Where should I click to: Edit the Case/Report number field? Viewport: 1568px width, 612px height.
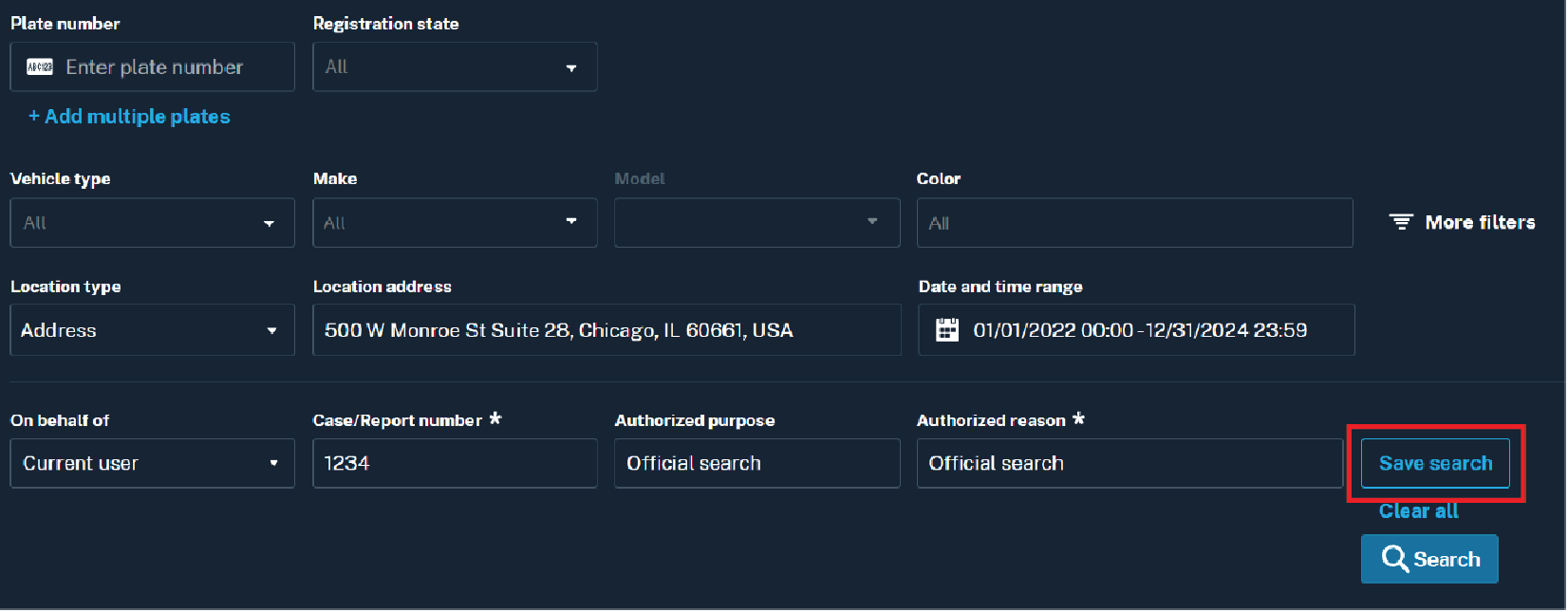(455, 463)
